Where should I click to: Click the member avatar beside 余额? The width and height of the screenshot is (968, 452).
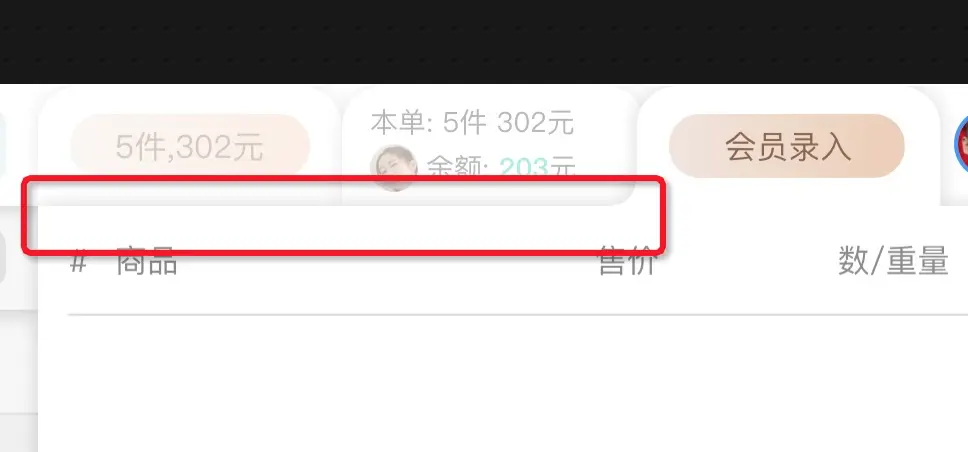[x=393, y=168]
